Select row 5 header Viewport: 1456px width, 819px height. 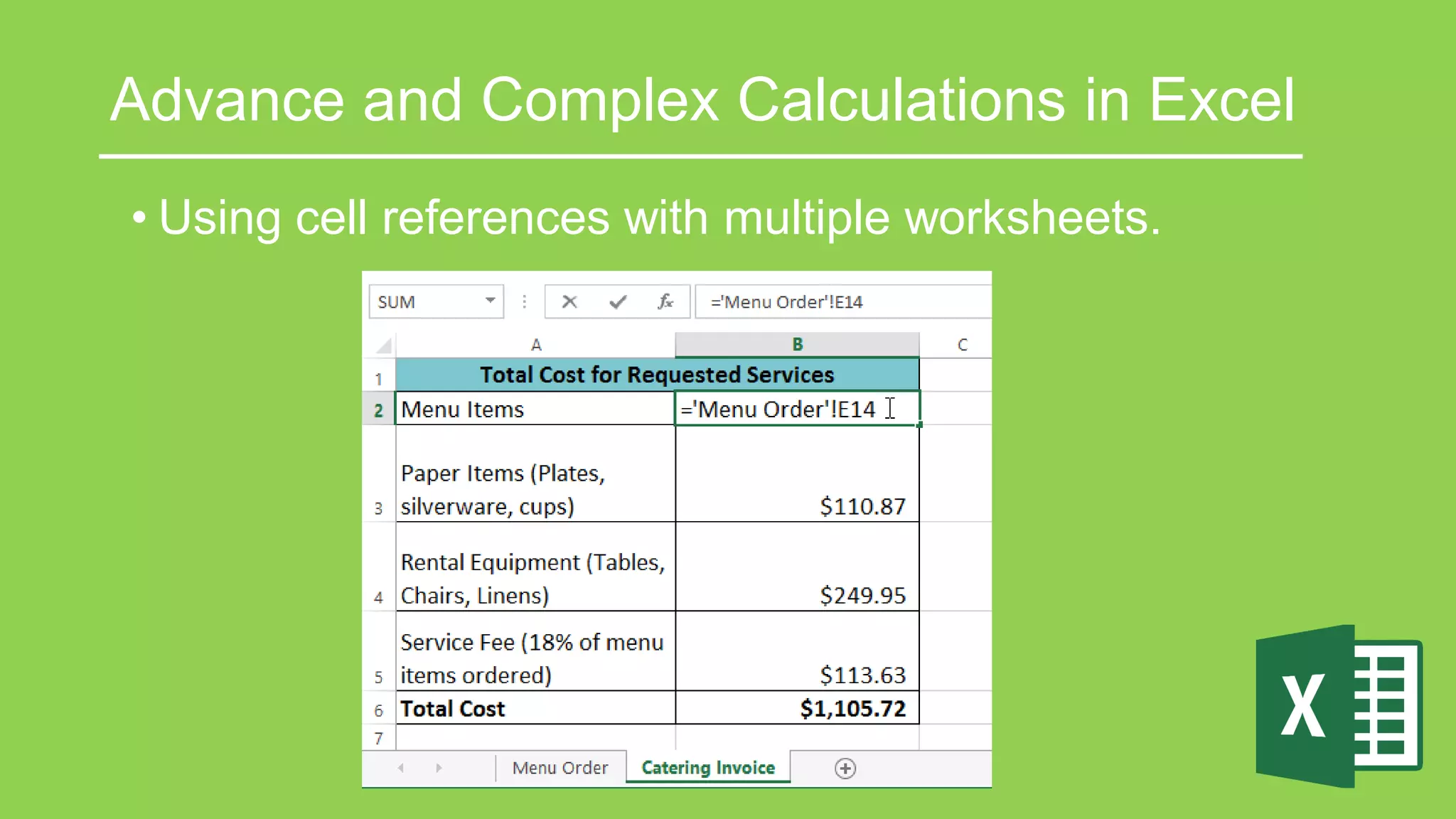pos(379,651)
